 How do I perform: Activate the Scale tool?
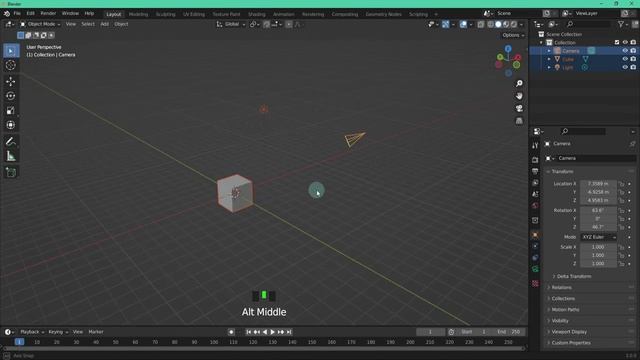pyautogui.click(x=11, y=111)
